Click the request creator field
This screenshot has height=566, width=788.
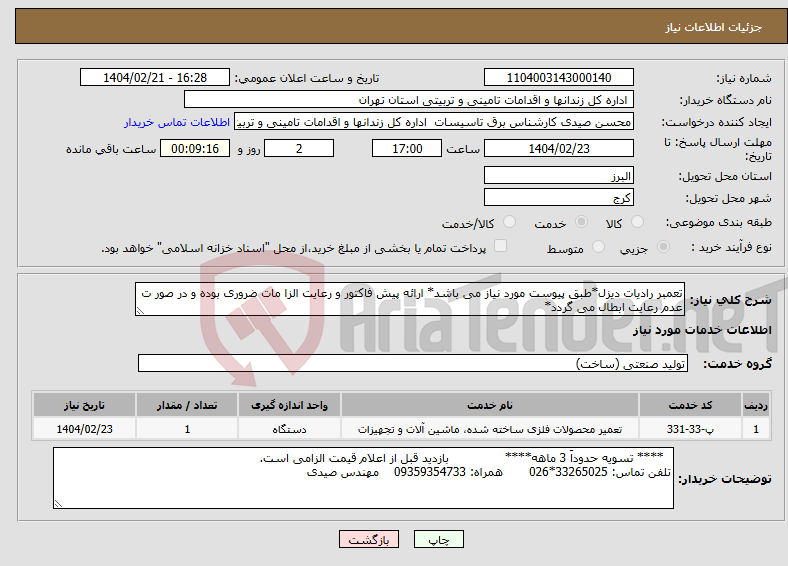[x=434, y=122]
